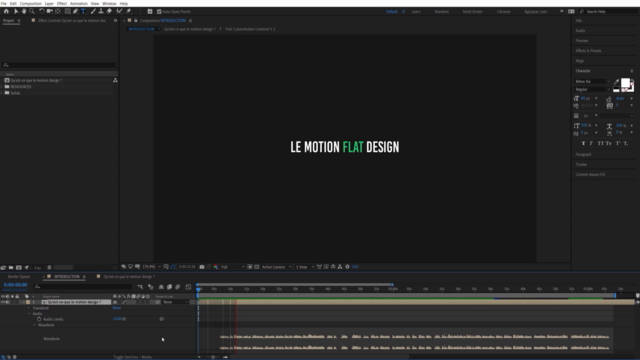Viewport: 640px width, 360px height.
Task: Click the Graph Editor icon in the timeline
Action: click(188, 287)
